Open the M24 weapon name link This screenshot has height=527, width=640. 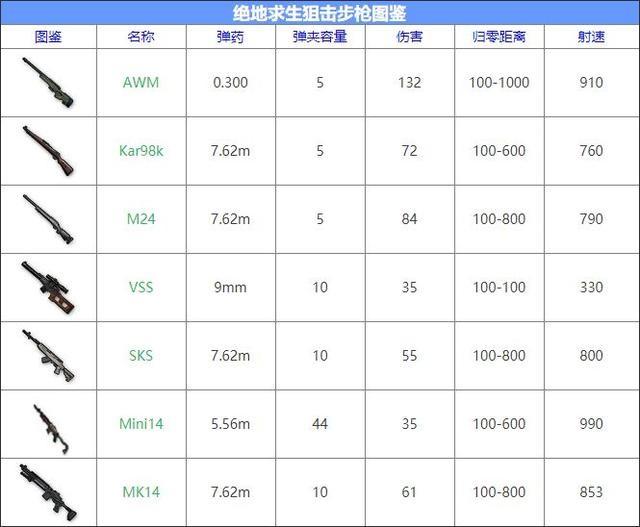tap(141, 219)
